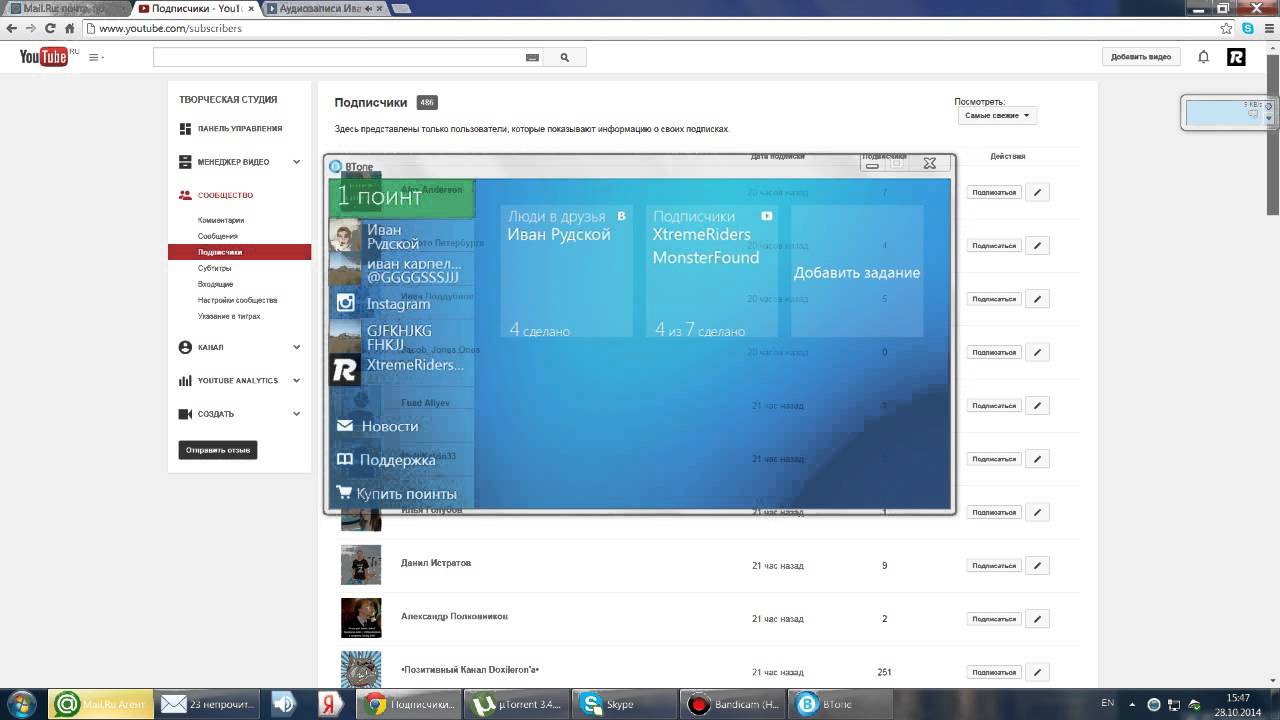Open the Chrome menu button
This screenshot has height=720, width=1280.
pos(1267,28)
